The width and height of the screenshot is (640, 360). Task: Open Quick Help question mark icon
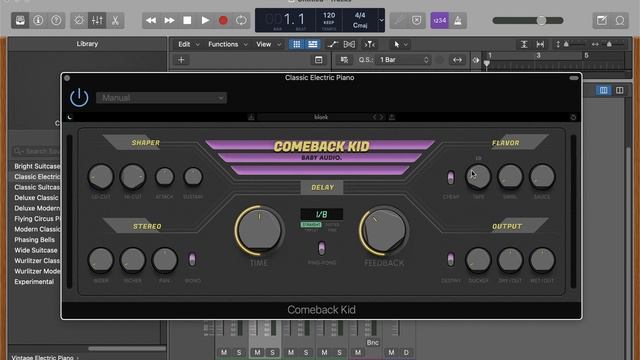tap(56, 20)
